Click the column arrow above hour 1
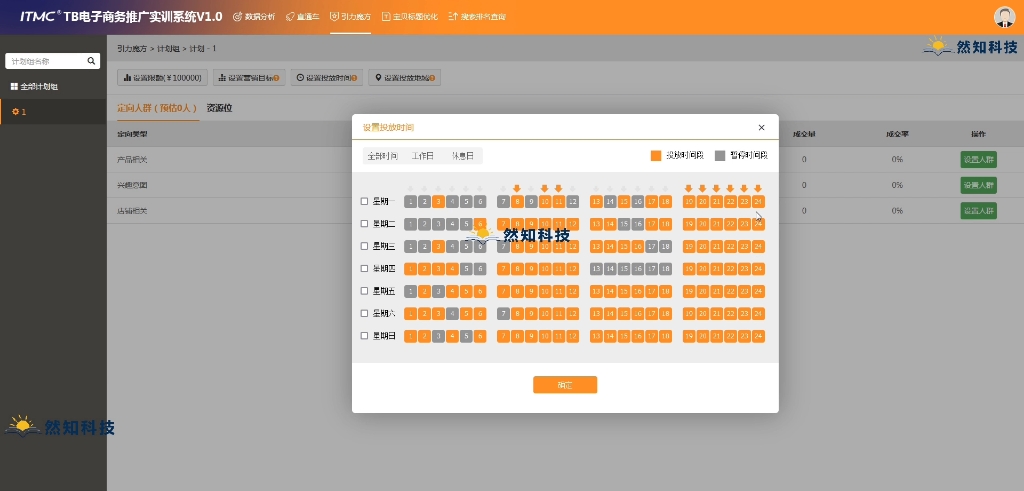This screenshot has width=1024, height=491. click(410, 189)
